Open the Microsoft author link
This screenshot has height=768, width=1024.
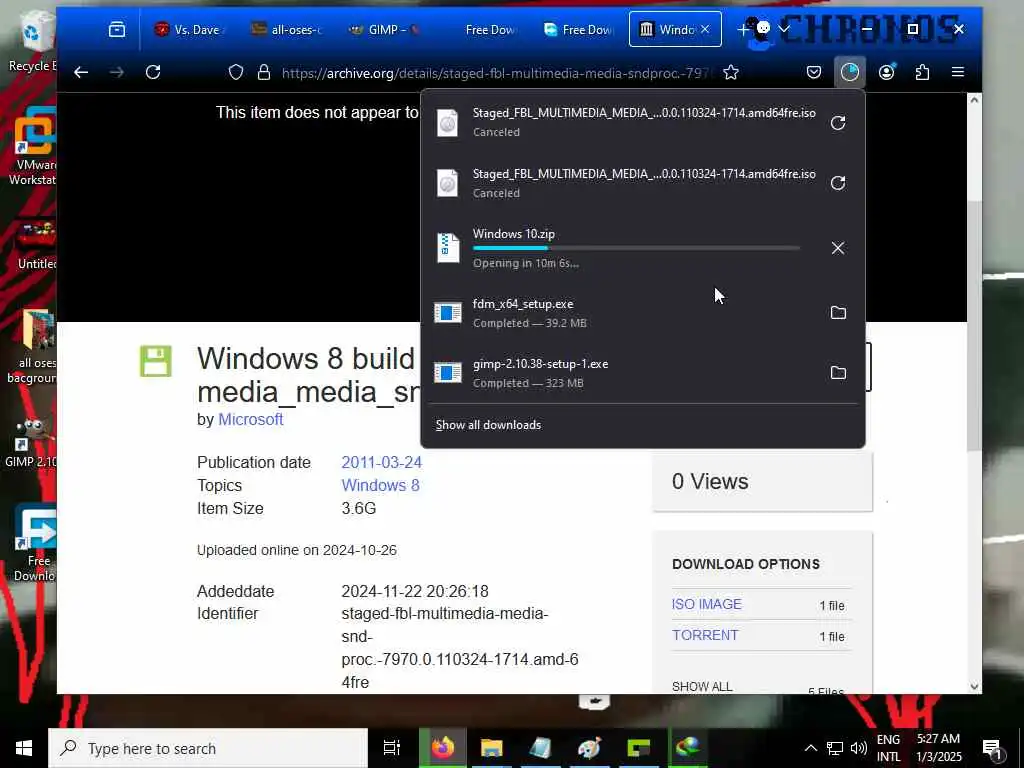[251, 419]
